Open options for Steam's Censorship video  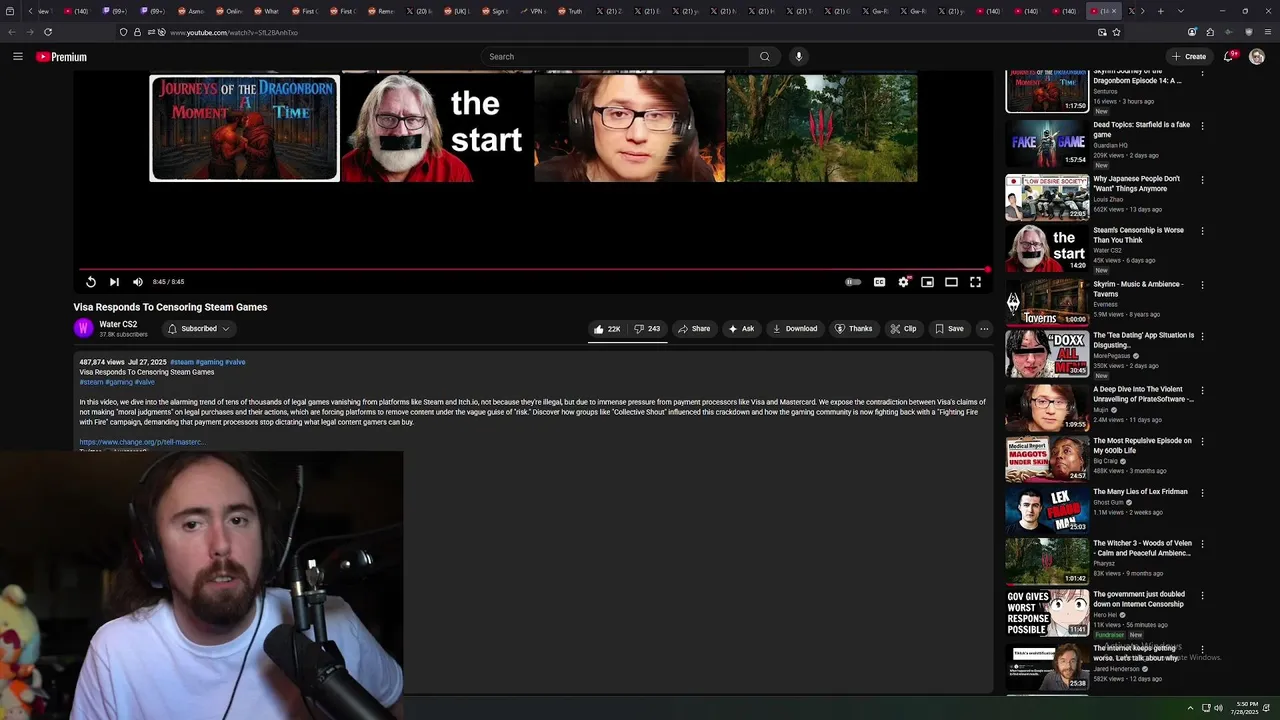[x=1202, y=231]
